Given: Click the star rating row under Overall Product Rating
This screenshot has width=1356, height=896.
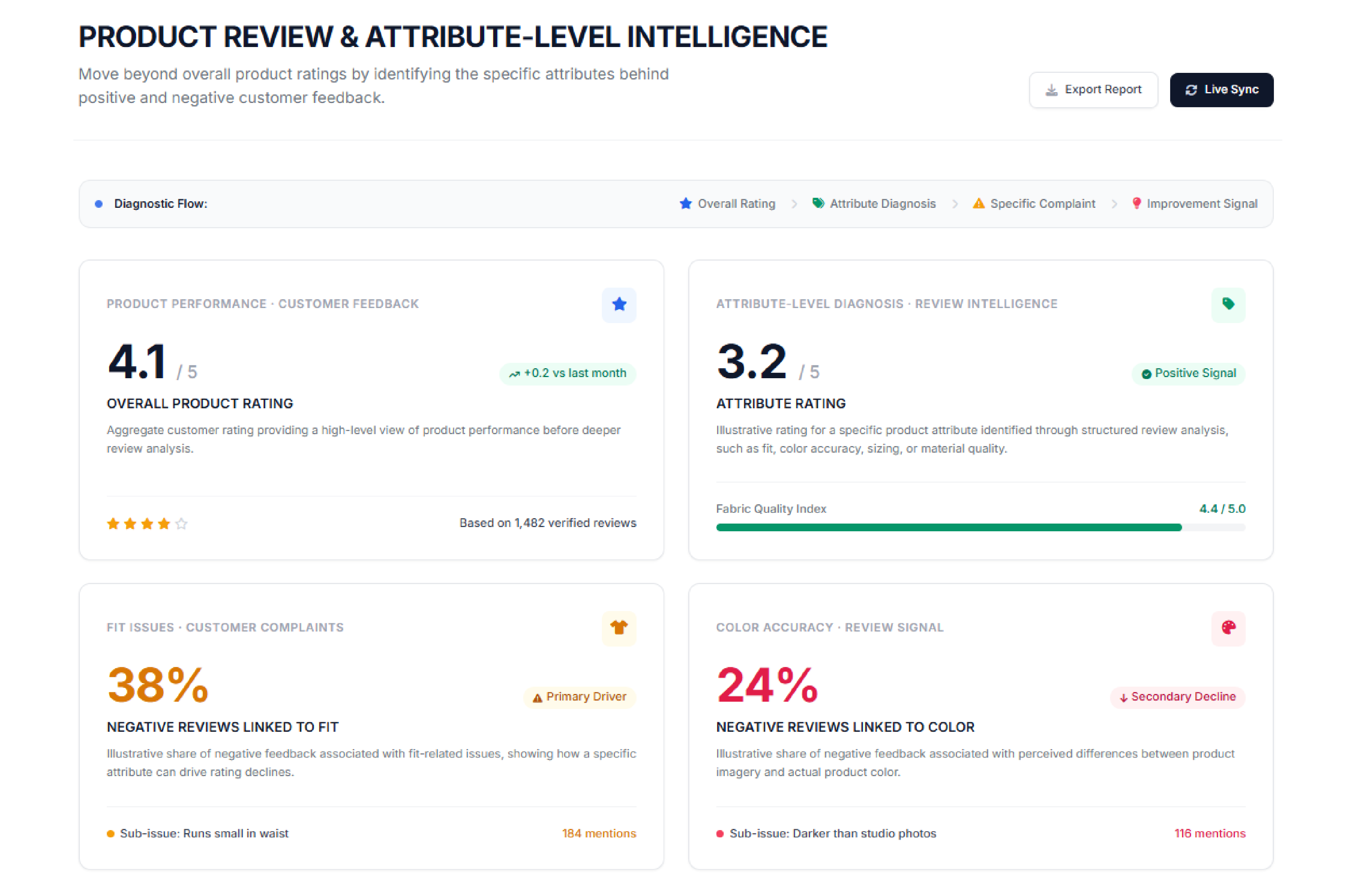Looking at the screenshot, I should click(147, 524).
